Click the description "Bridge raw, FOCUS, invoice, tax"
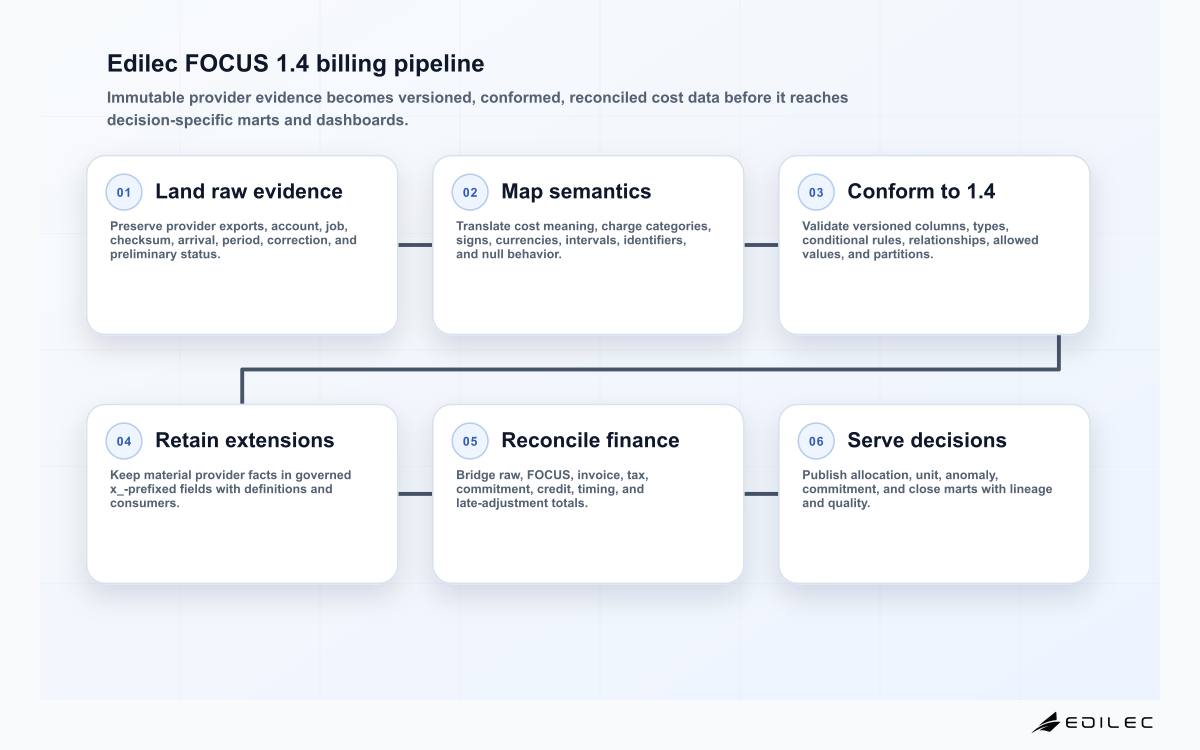1200x750 pixels. pyautogui.click(x=552, y=489)
